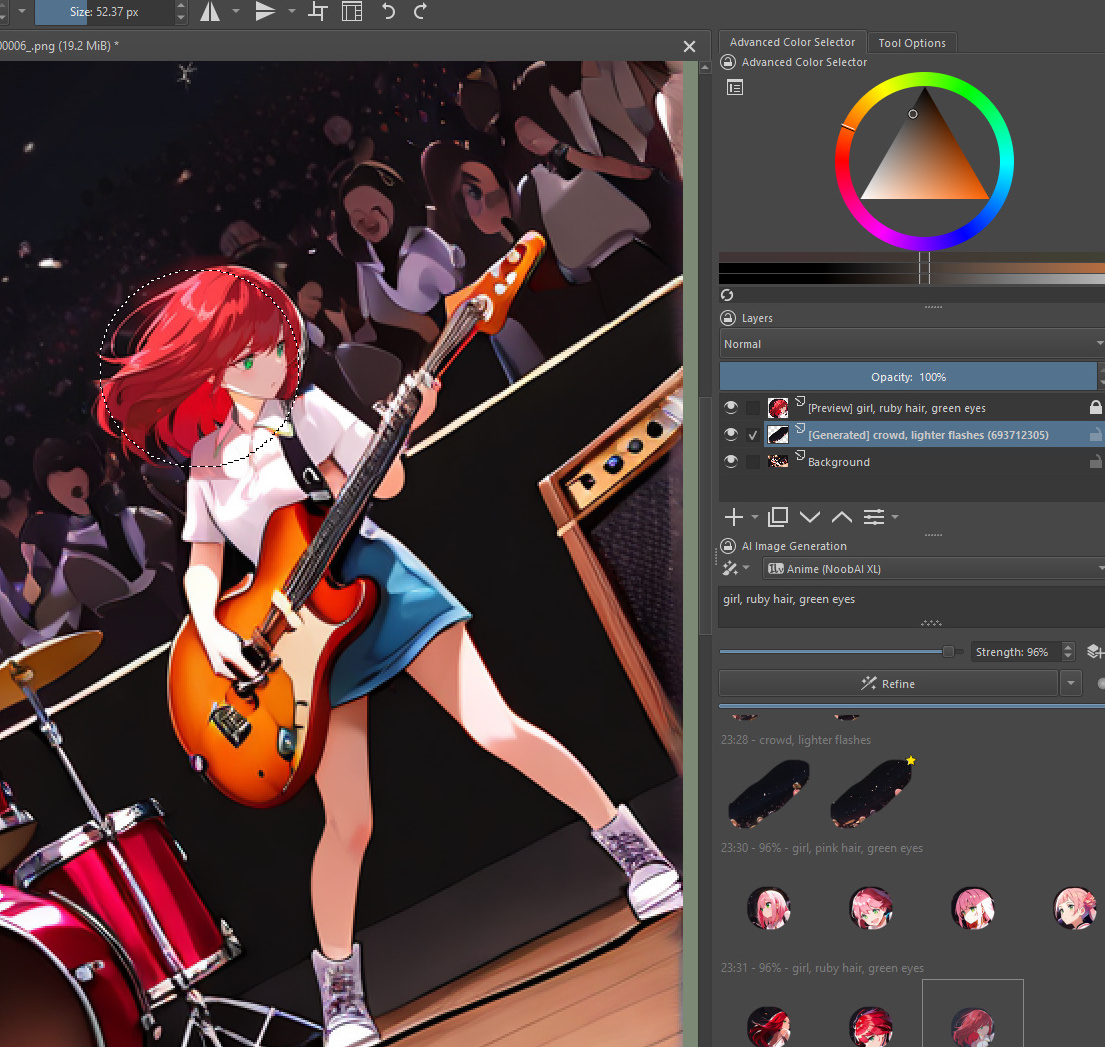Tick the Preview layer's checkbox
This screenshot has width=1105, height=1047.
[x=753, y=408]
